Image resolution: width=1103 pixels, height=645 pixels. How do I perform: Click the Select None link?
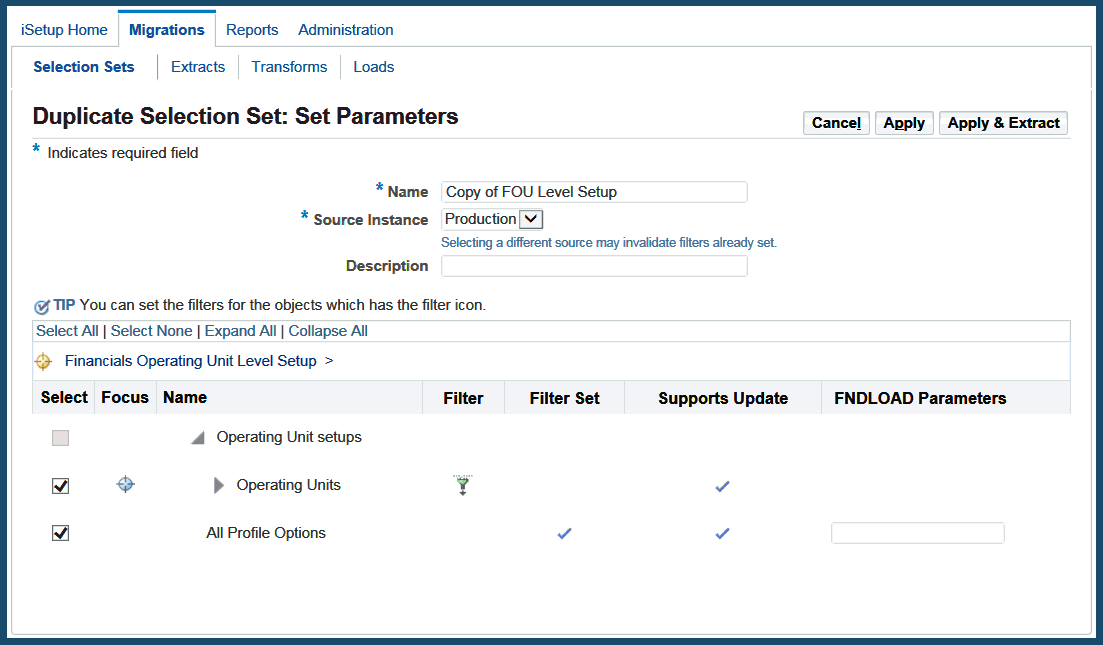[x=151, y=331]
